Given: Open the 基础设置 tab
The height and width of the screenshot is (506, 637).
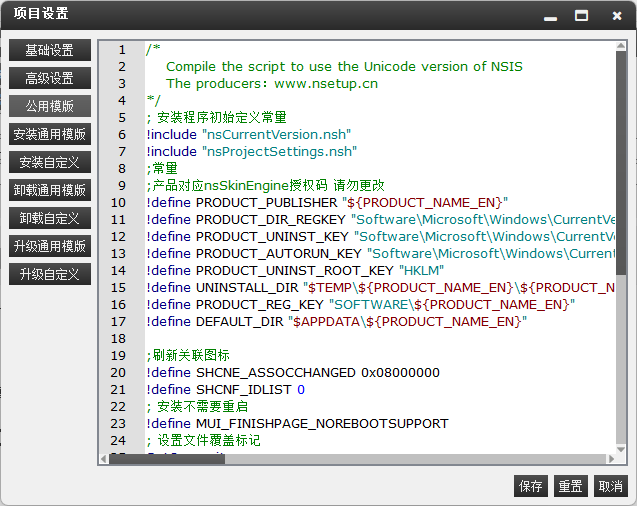Looking at the screenshot, I should [50, 50].
